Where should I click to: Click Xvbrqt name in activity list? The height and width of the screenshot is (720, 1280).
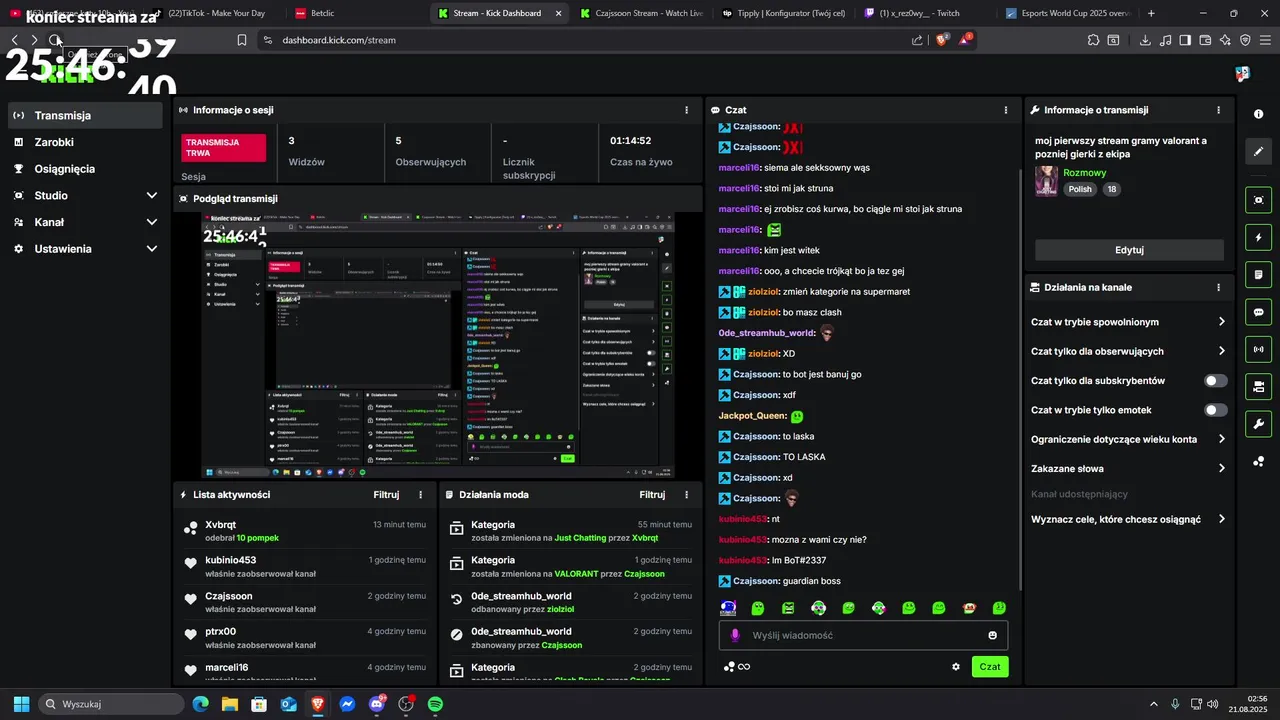220,524
